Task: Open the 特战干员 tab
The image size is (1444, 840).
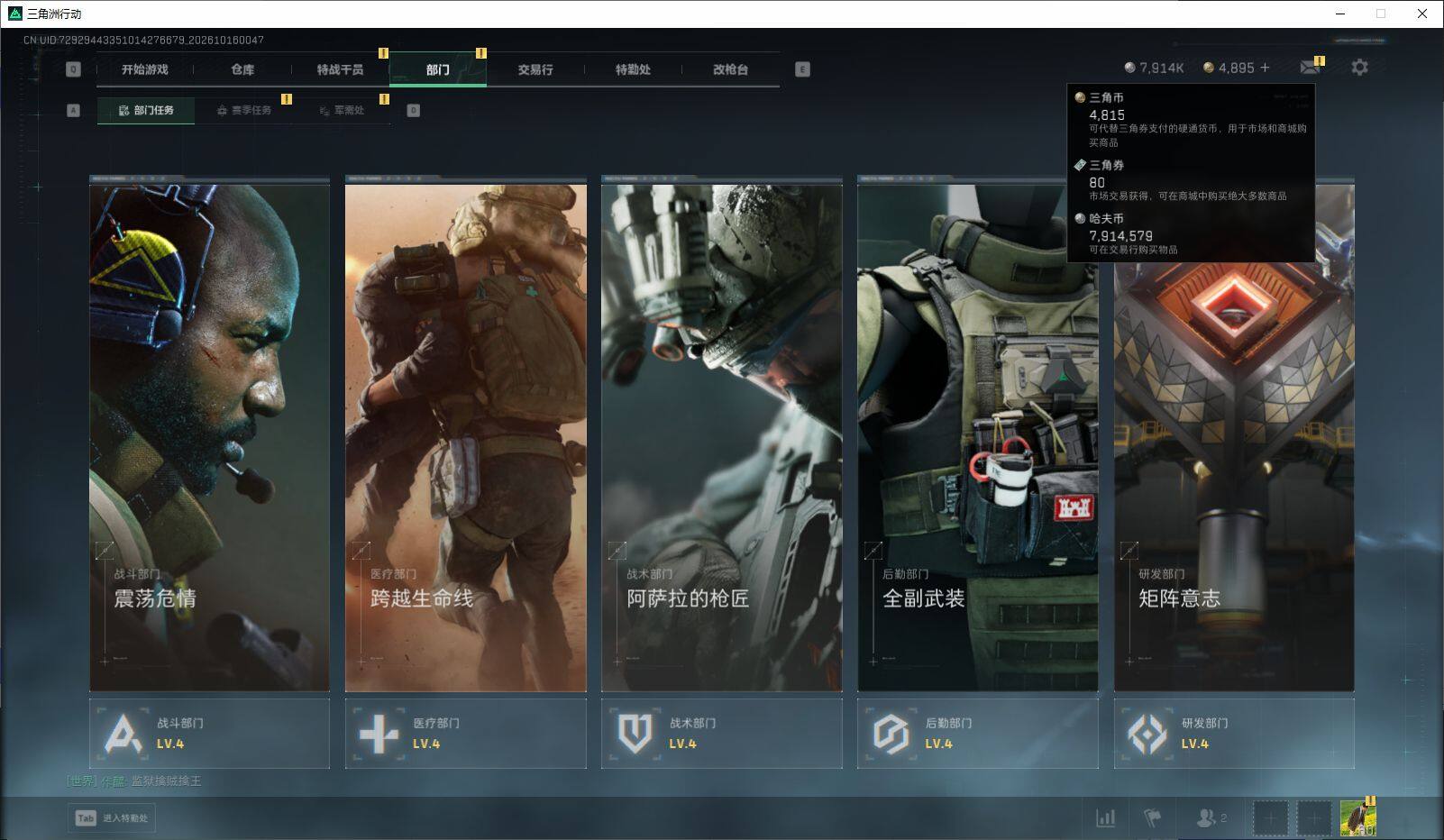Action: [x=340, y=69]
